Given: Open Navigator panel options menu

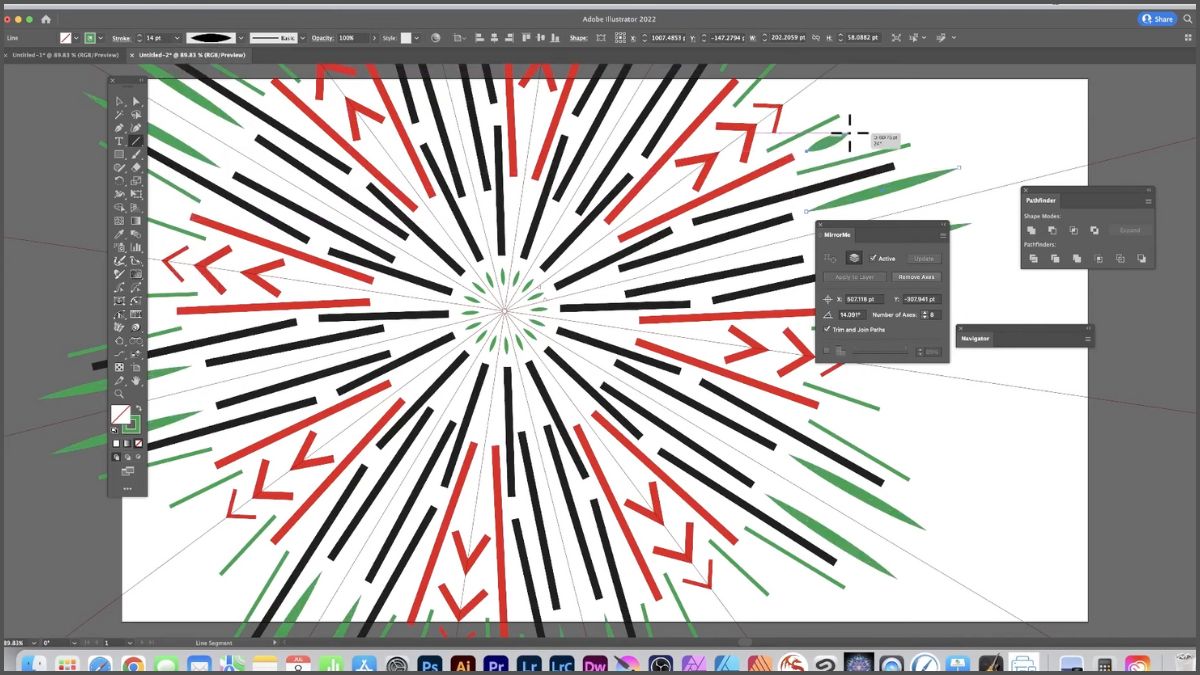Looking at the screenshot, I should tap(1088, 339).
